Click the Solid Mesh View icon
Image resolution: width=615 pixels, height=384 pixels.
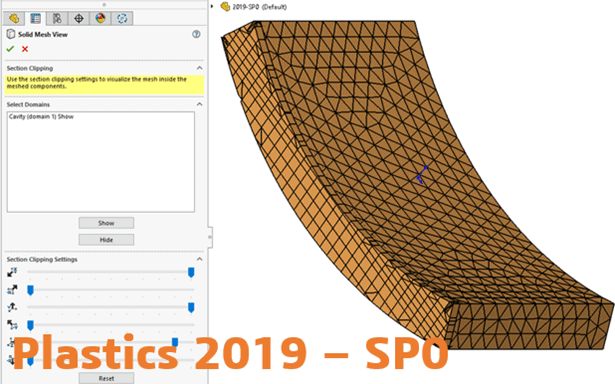click(x=11, y=34)
